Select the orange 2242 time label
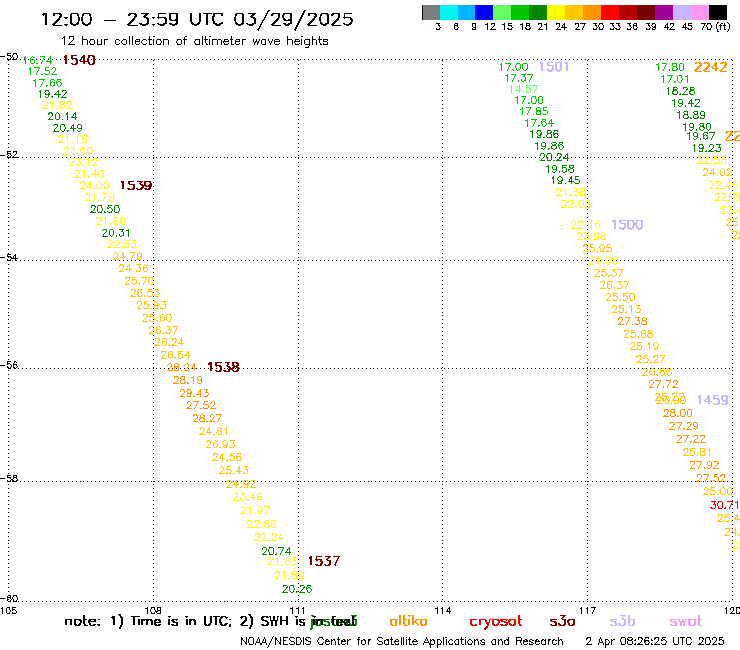Screen dimensions: 740x650 point(710,67)
